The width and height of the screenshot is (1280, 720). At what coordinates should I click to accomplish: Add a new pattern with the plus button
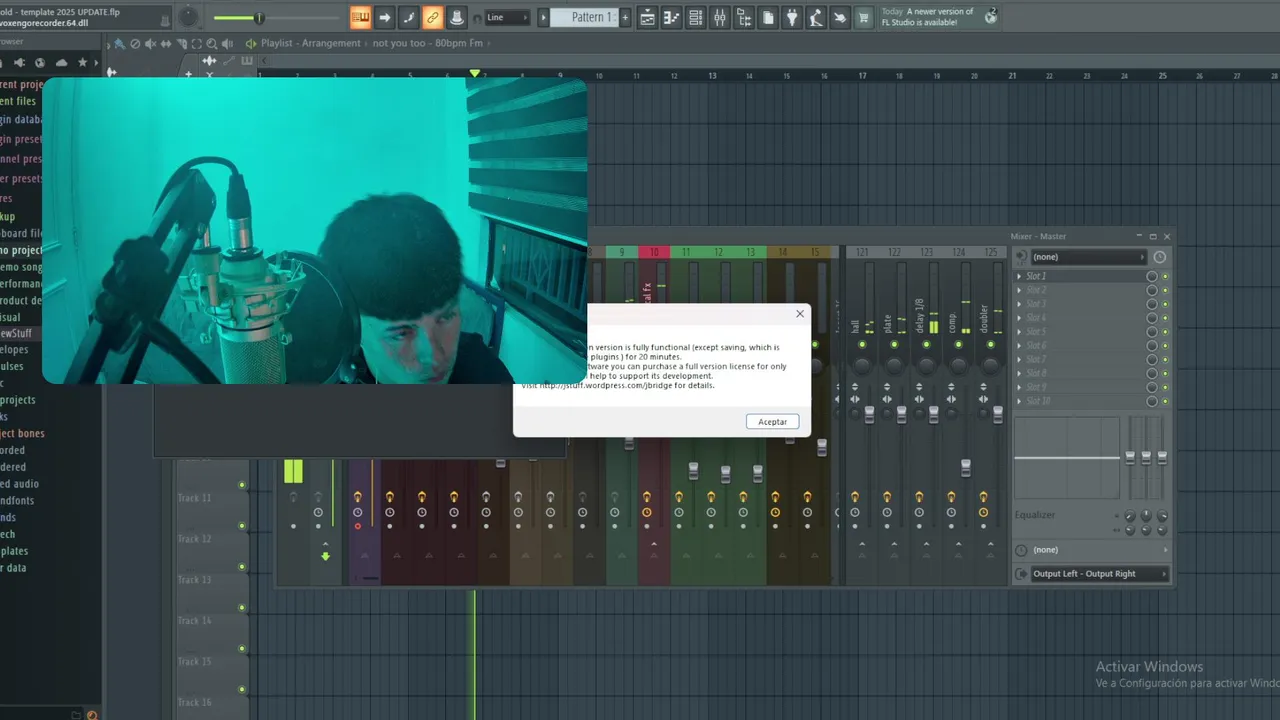[x=626, y=17]
